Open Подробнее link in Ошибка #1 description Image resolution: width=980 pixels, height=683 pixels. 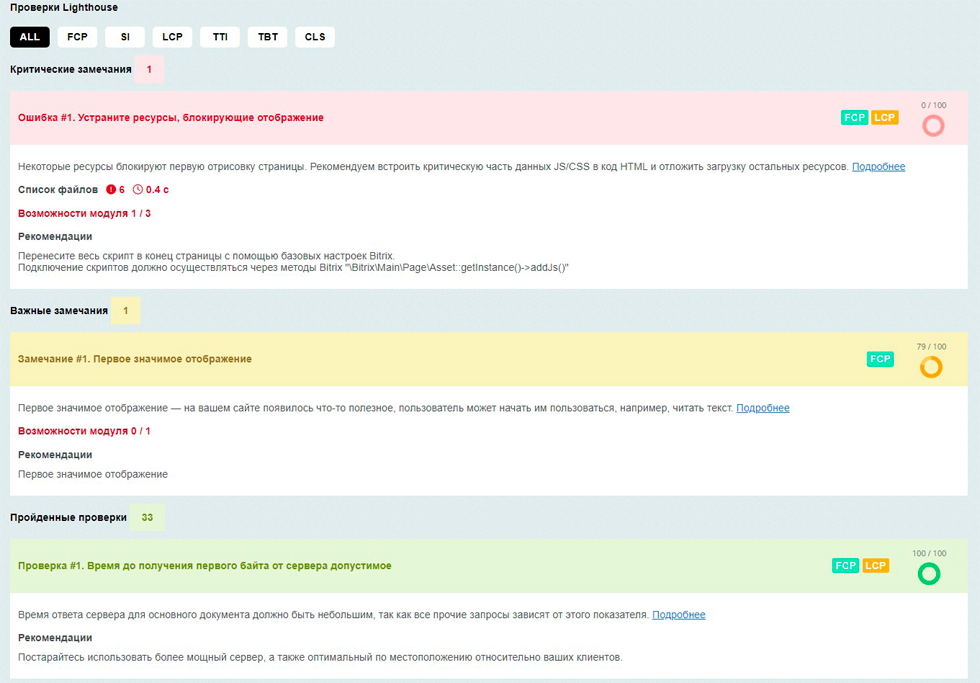(878, 166)
